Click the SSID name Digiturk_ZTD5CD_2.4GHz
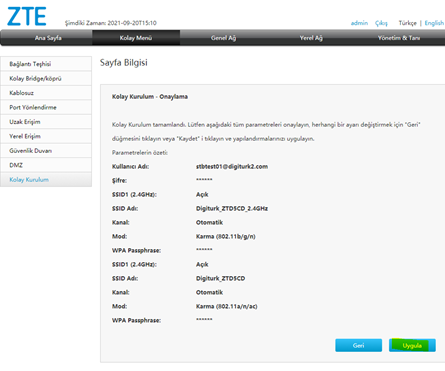This screenshot has width=445, height=371. point(232,208)
